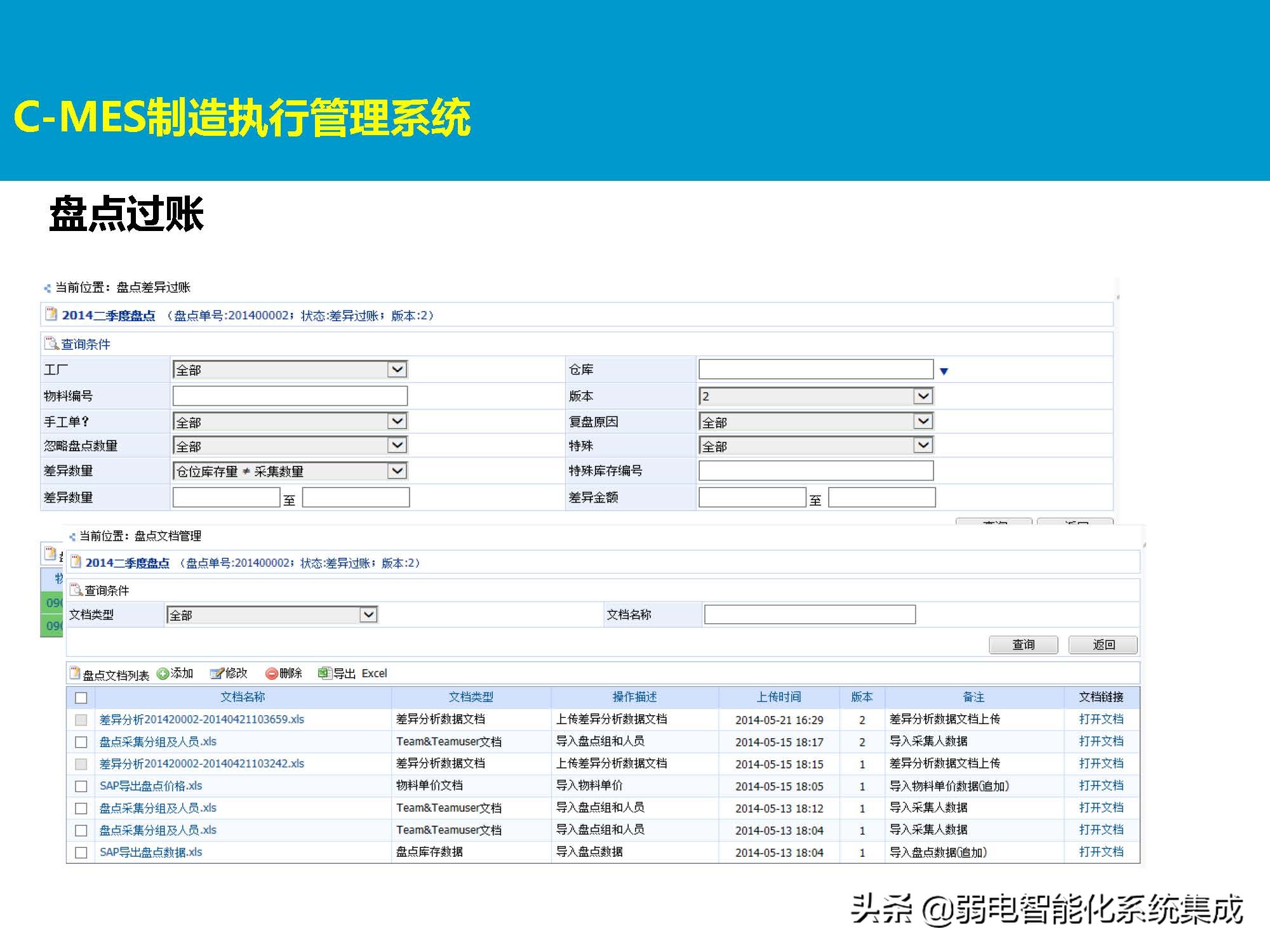This screenshot has width=1270, height=952.
Task: Open file link SAP导出盘点价格.xls
Action: point(151,786)
